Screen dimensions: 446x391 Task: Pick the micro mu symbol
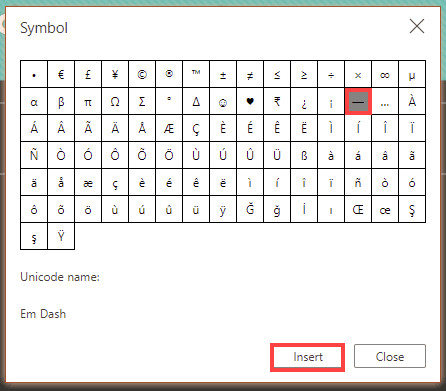[x=412, y=74]
